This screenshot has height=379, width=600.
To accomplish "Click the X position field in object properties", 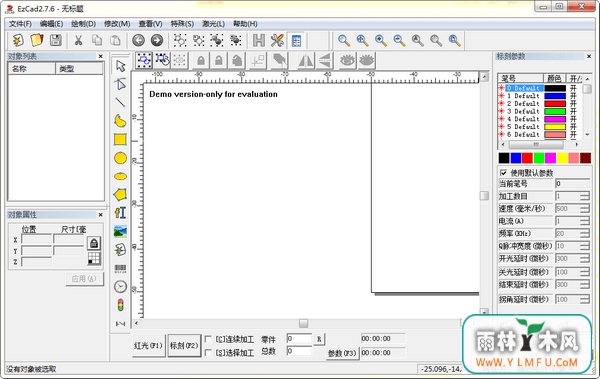I will point(36,240).
